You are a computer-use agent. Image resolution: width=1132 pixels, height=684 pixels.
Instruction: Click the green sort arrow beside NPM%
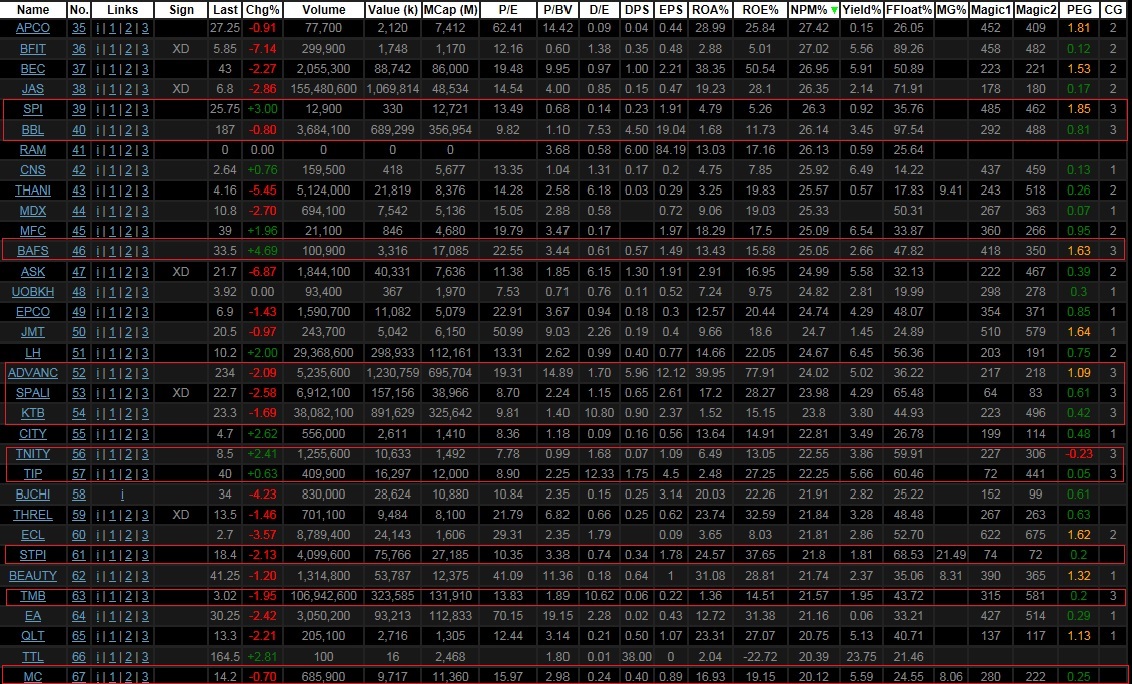pos(835,10)
